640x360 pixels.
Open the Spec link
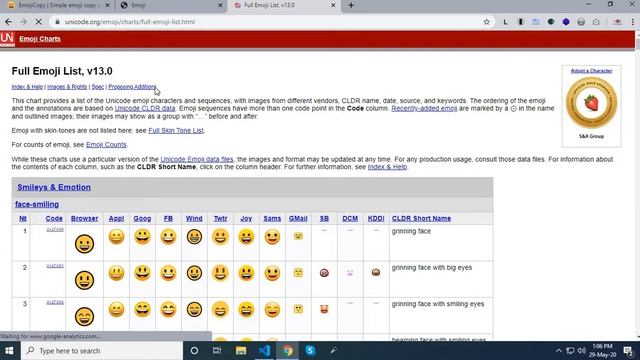point(98,87)
